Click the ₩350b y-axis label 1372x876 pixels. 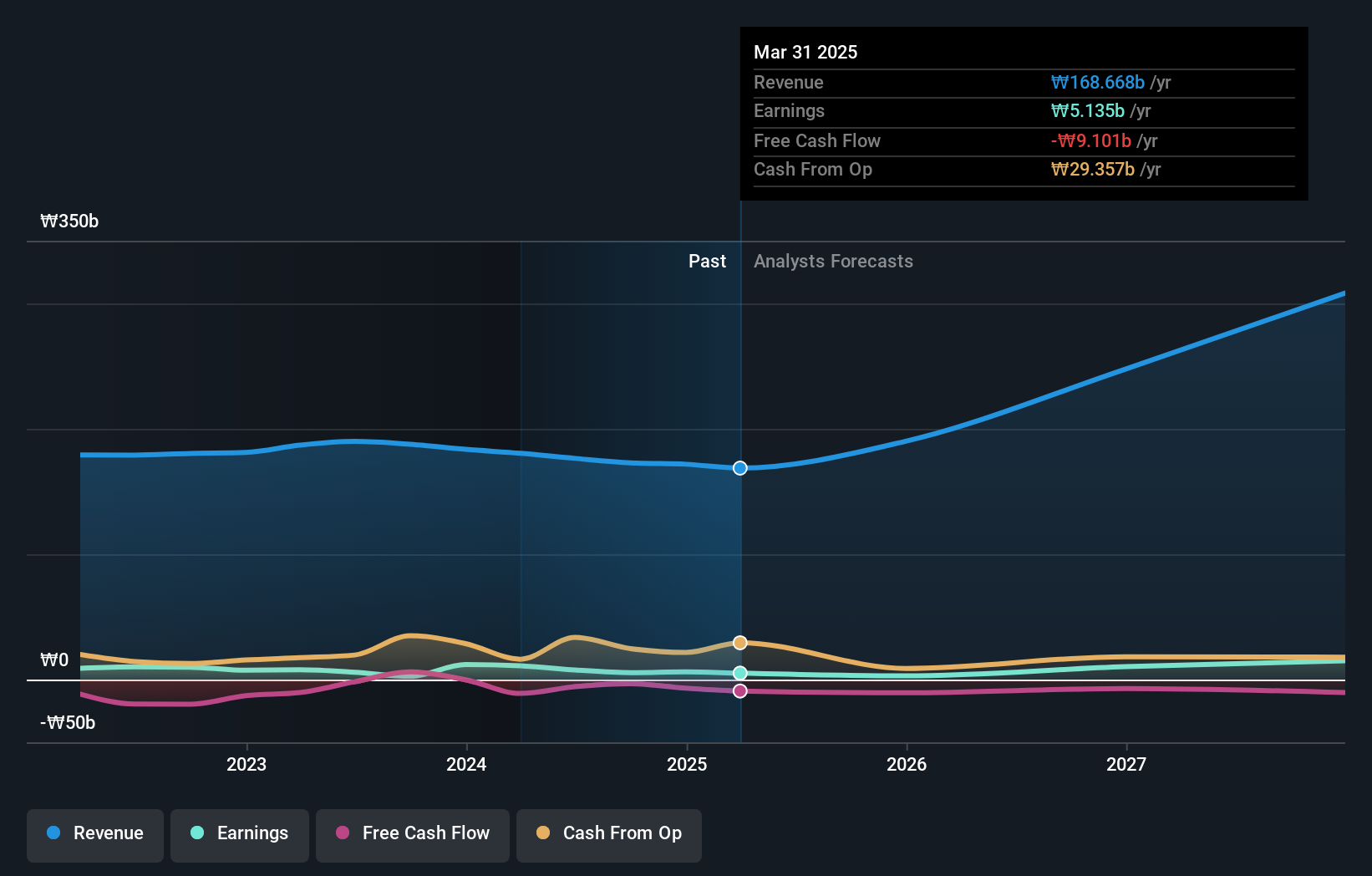click(x=69, y=222)
